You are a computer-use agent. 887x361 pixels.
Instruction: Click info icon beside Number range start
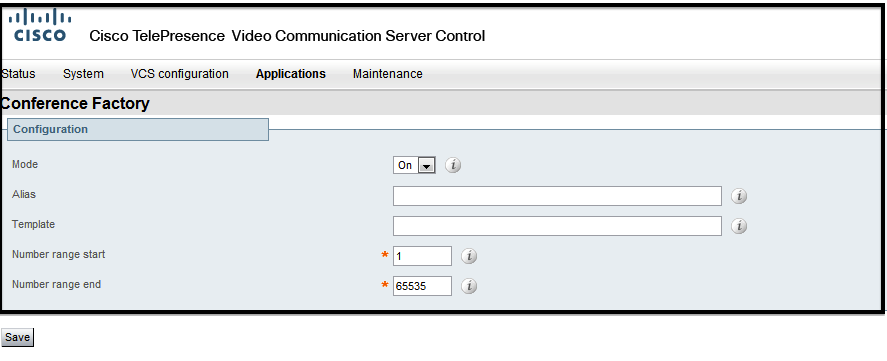[x=469, y=256]
